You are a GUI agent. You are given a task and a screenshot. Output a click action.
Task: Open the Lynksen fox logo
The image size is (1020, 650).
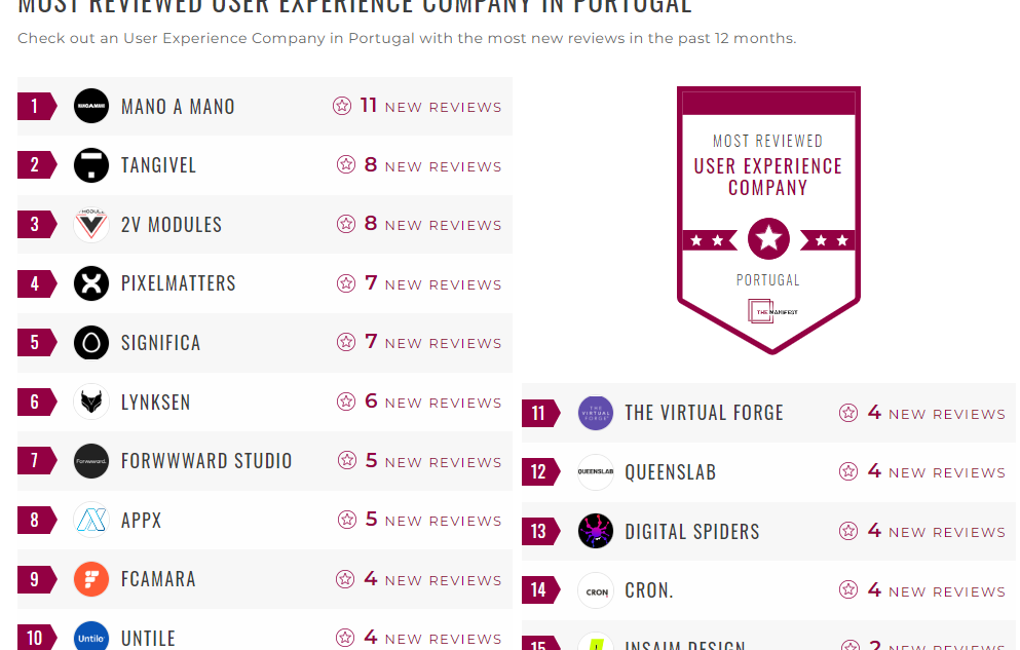[x=91, y=402]
